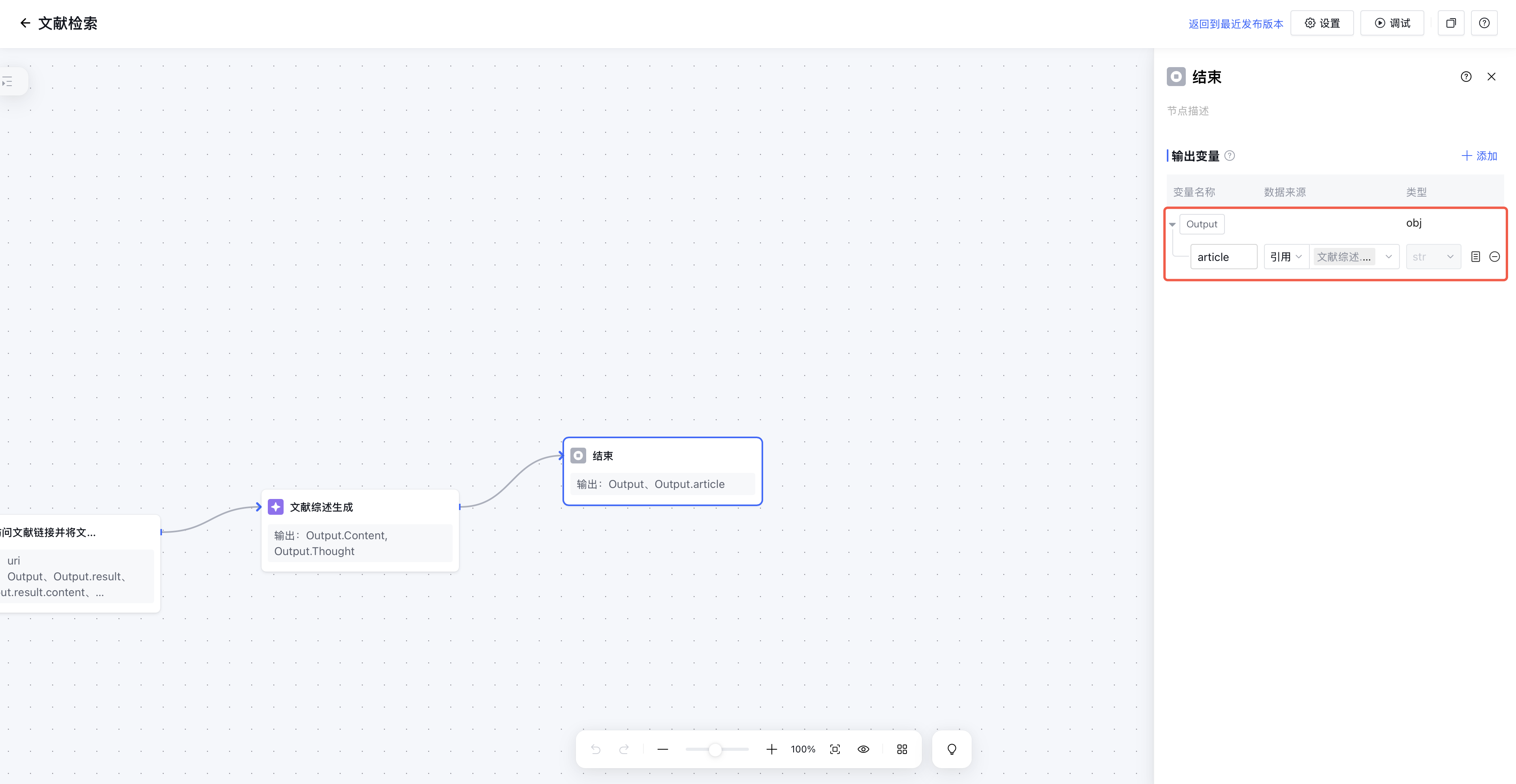Click the back arrow next to 文献检索
Viewport: 1516px width, 784px height.
click(25, 23)
